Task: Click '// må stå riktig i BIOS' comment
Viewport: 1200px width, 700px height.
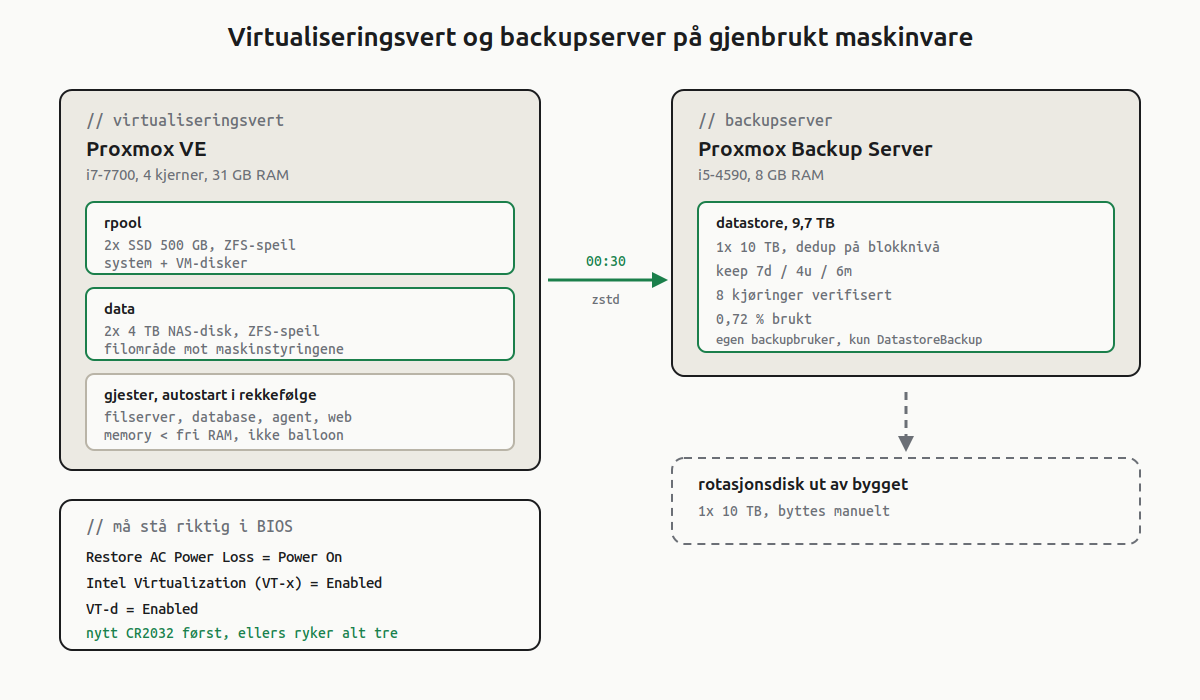Action: click(x=189, y=526)
